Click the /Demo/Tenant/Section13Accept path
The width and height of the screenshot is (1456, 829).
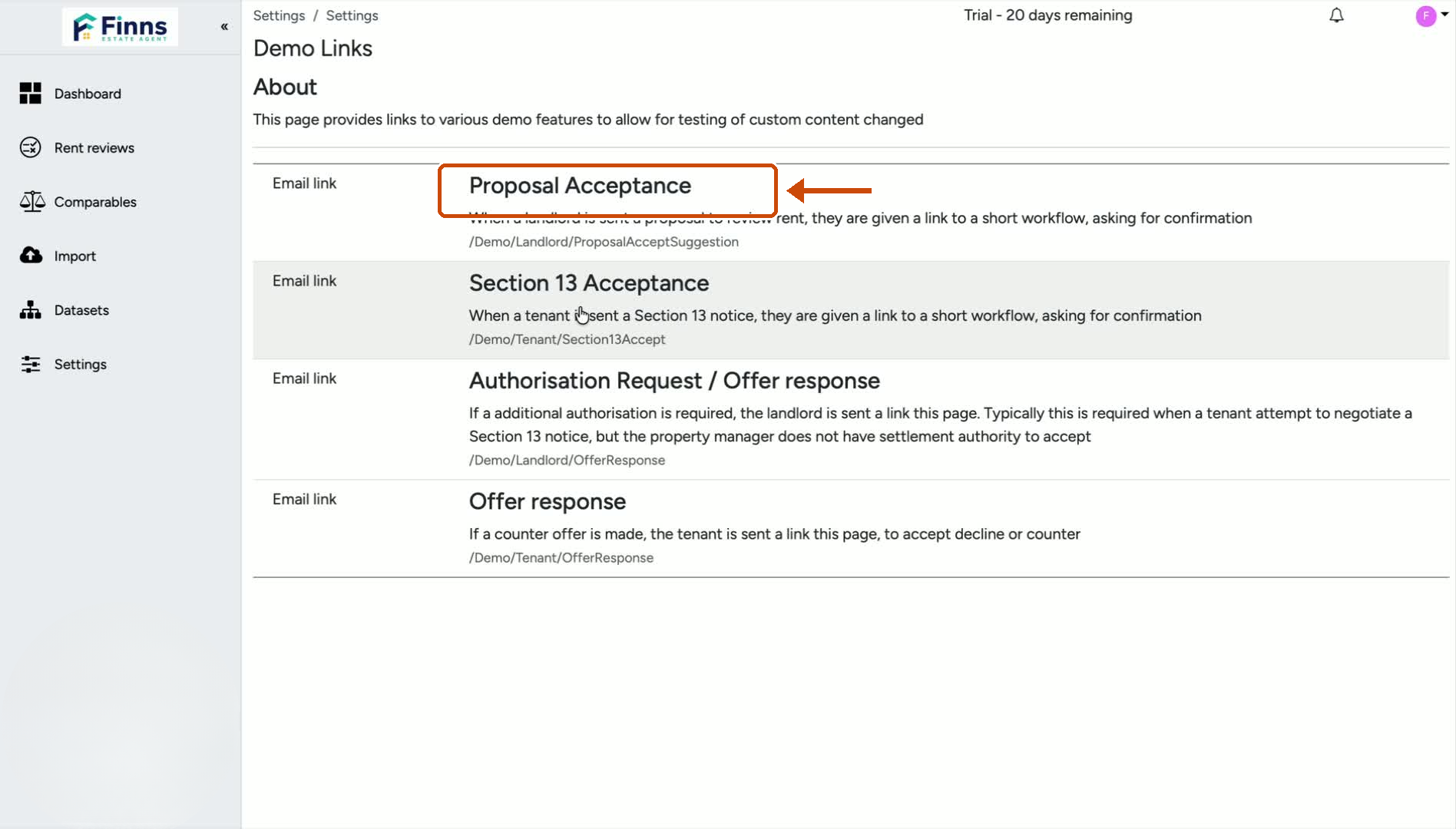(x=568, y=339)
